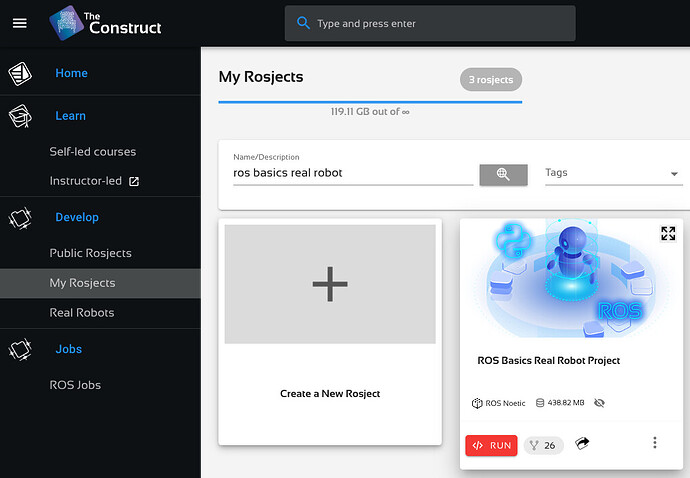The height and width of the screenshot is (478, 690).
Task: Click the search magnifier button beside Name/Description
Action: [503, 174]
